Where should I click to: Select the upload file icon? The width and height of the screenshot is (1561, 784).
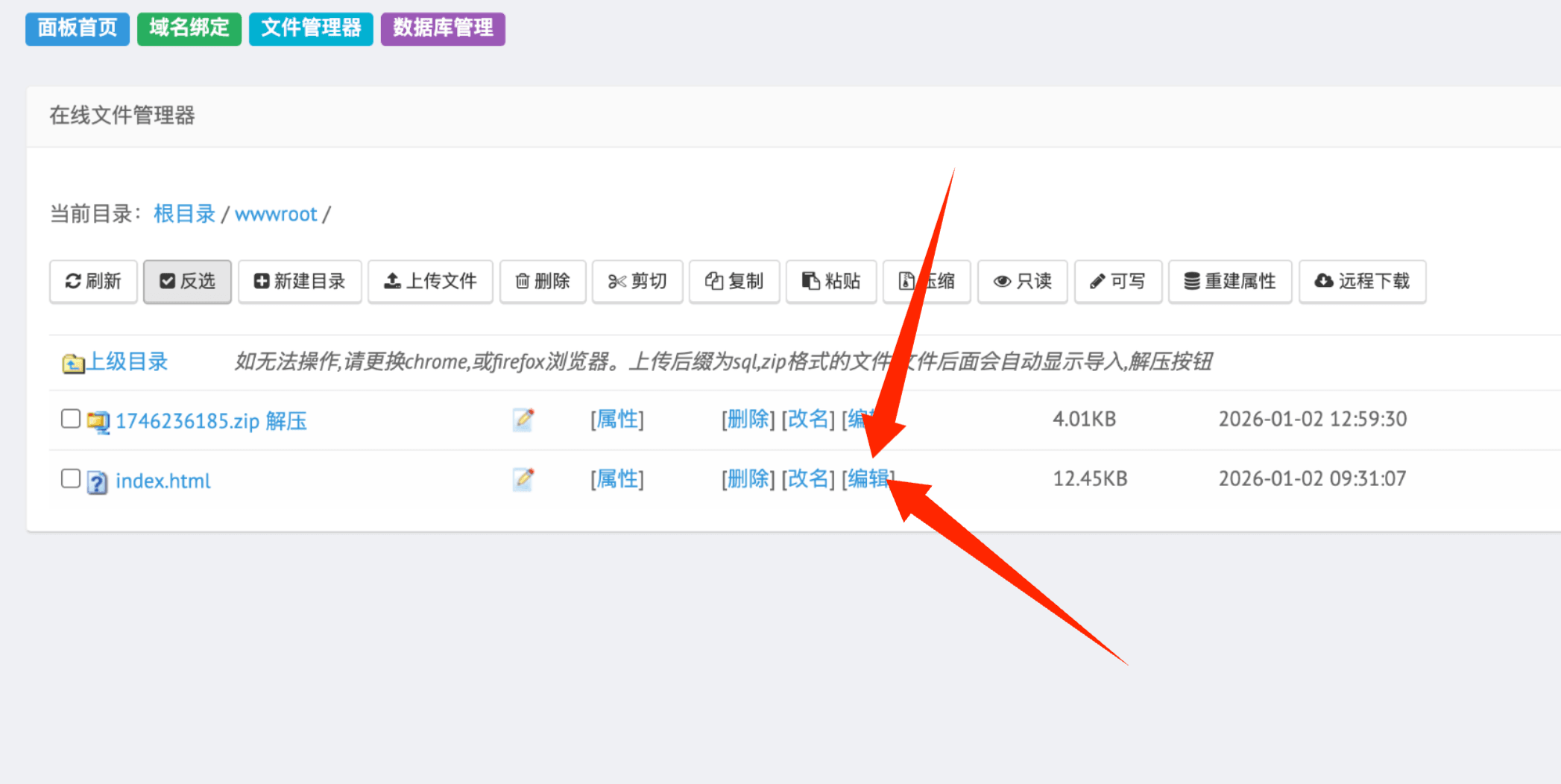click(391, 281)
